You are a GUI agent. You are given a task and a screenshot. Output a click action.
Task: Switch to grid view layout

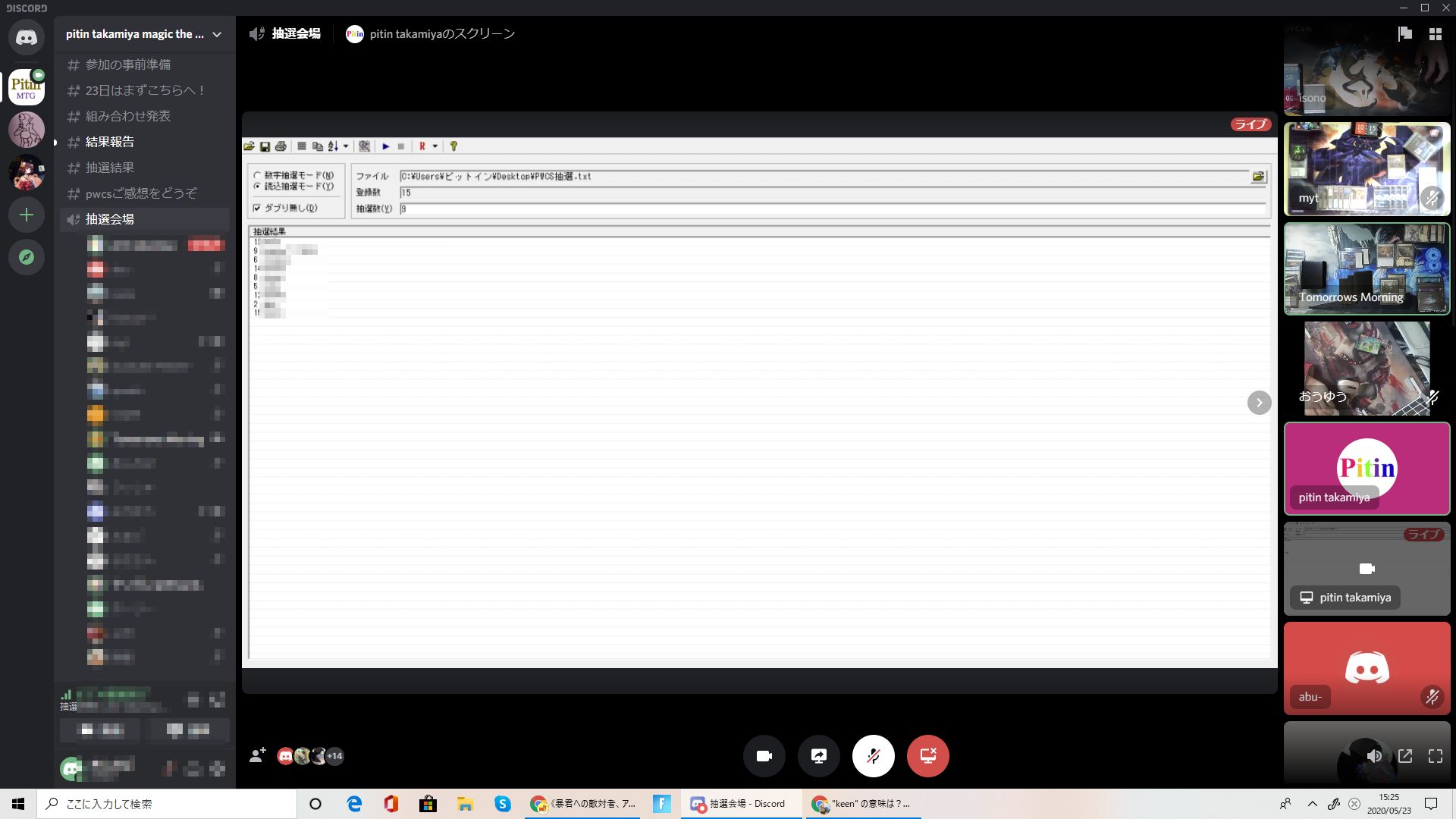(1435, 34)
